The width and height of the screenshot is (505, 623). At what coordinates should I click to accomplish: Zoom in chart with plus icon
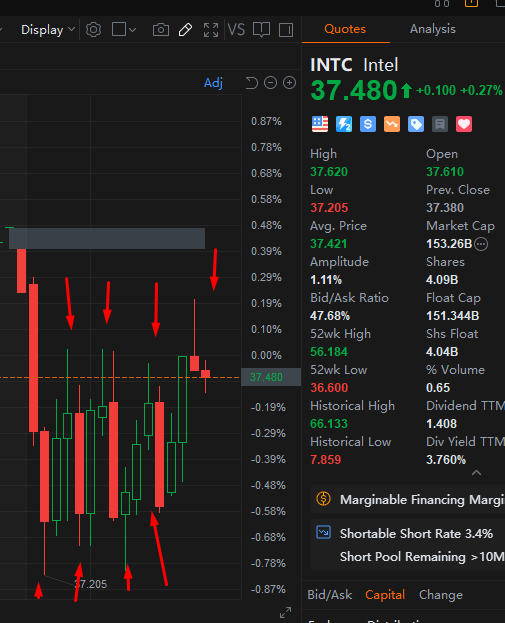click(x=289, y=83)
